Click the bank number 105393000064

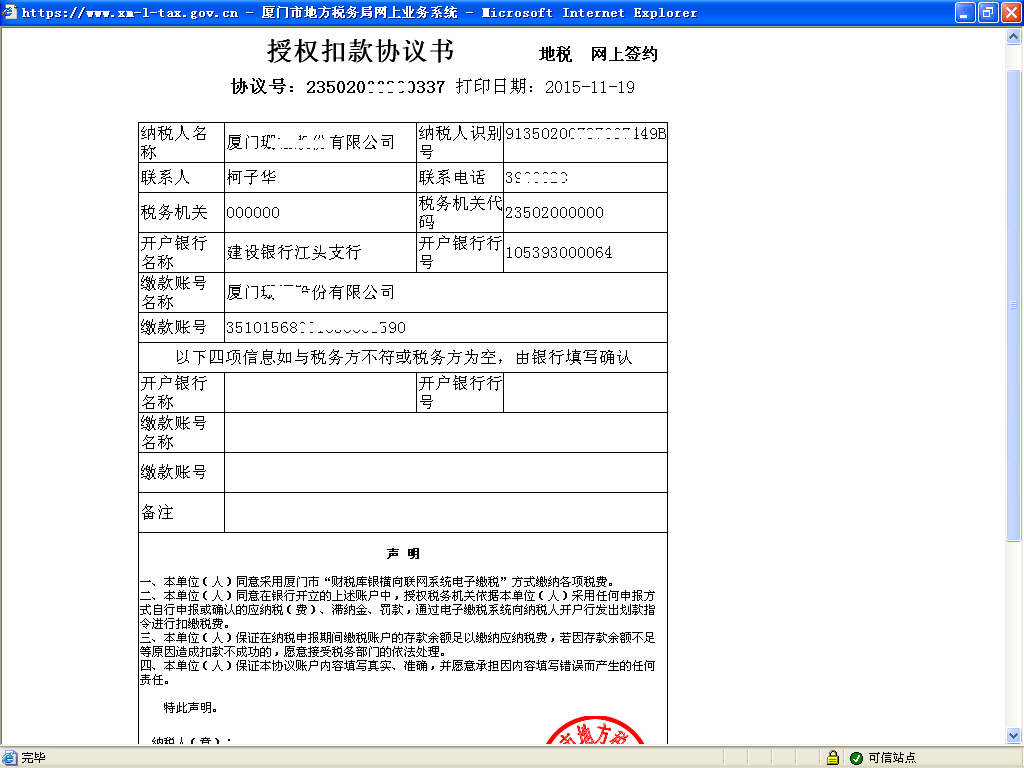[x=558, y=252]
